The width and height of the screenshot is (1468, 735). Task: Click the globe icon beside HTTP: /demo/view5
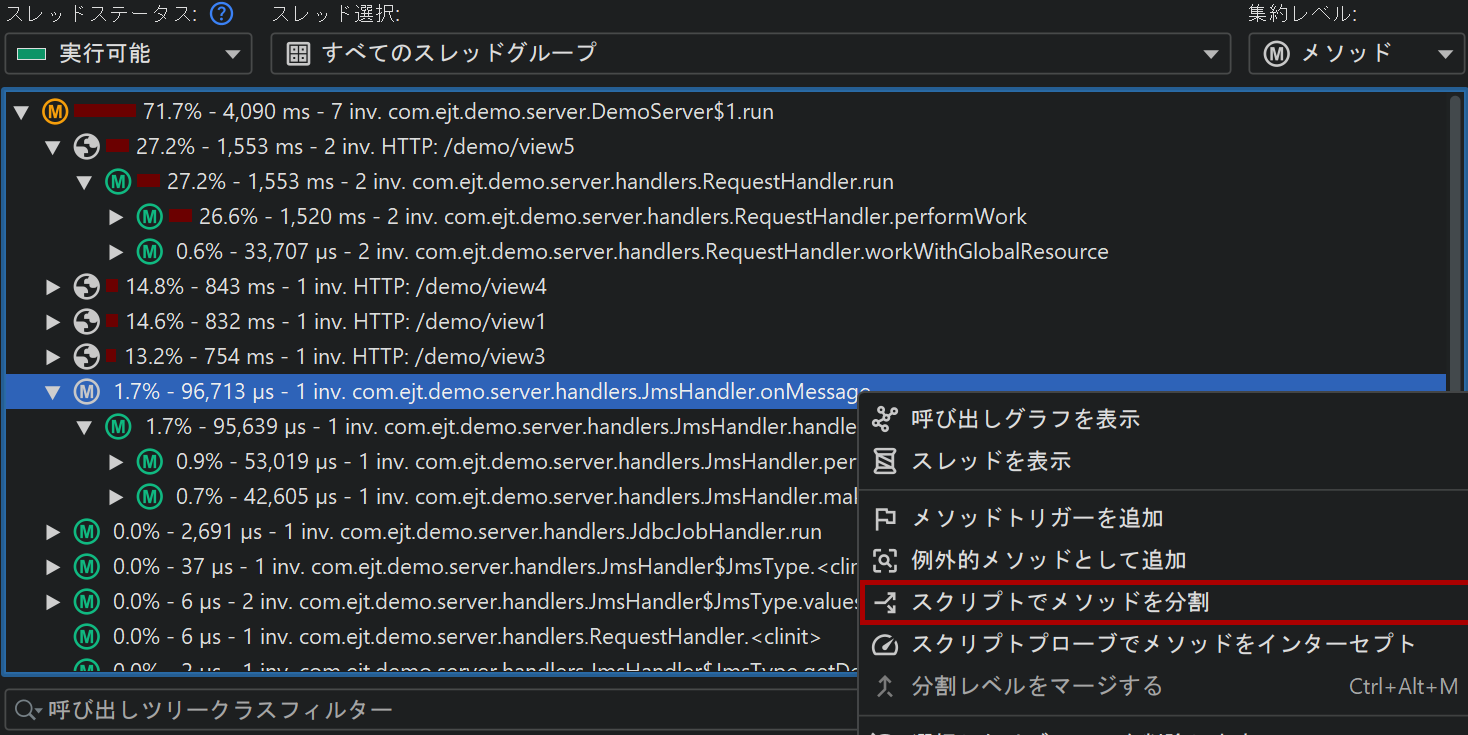87,147
